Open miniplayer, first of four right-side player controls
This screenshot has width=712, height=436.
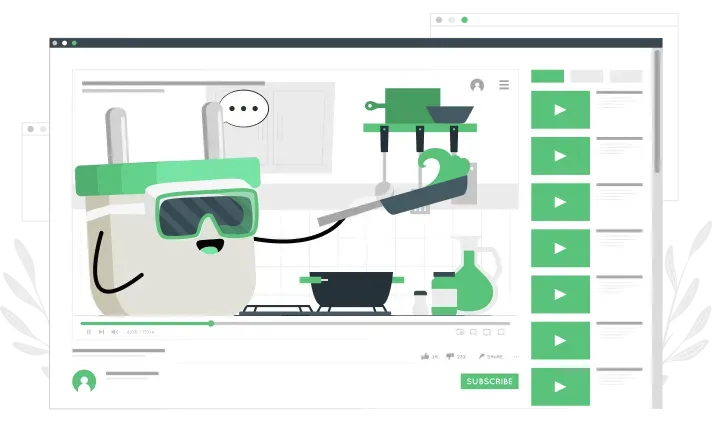(460, 332)
